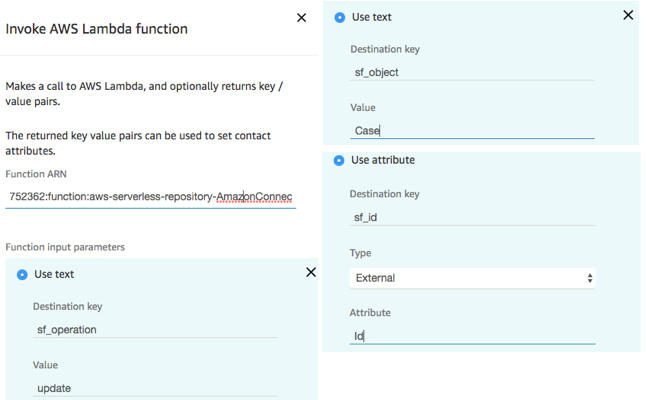Select the Use attribute radio button
646x400 pixels.
coord(339,161)
